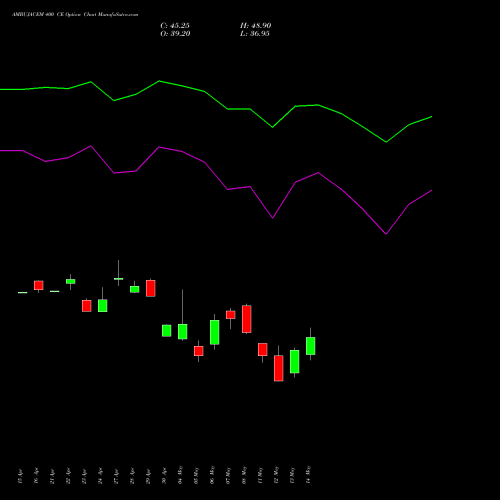Select the open value O: 39.20
The image size is (500, 500).
point(175,34)
